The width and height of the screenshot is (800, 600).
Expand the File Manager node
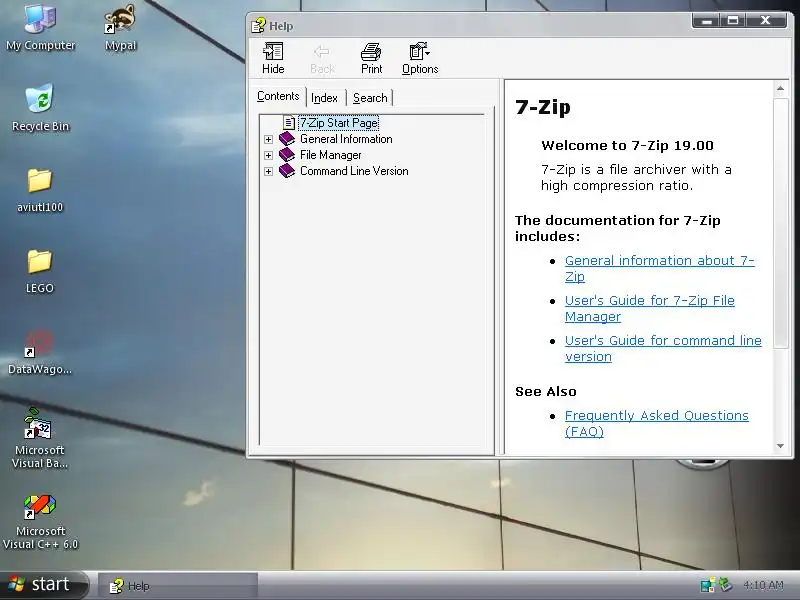(x=268, y=155)
